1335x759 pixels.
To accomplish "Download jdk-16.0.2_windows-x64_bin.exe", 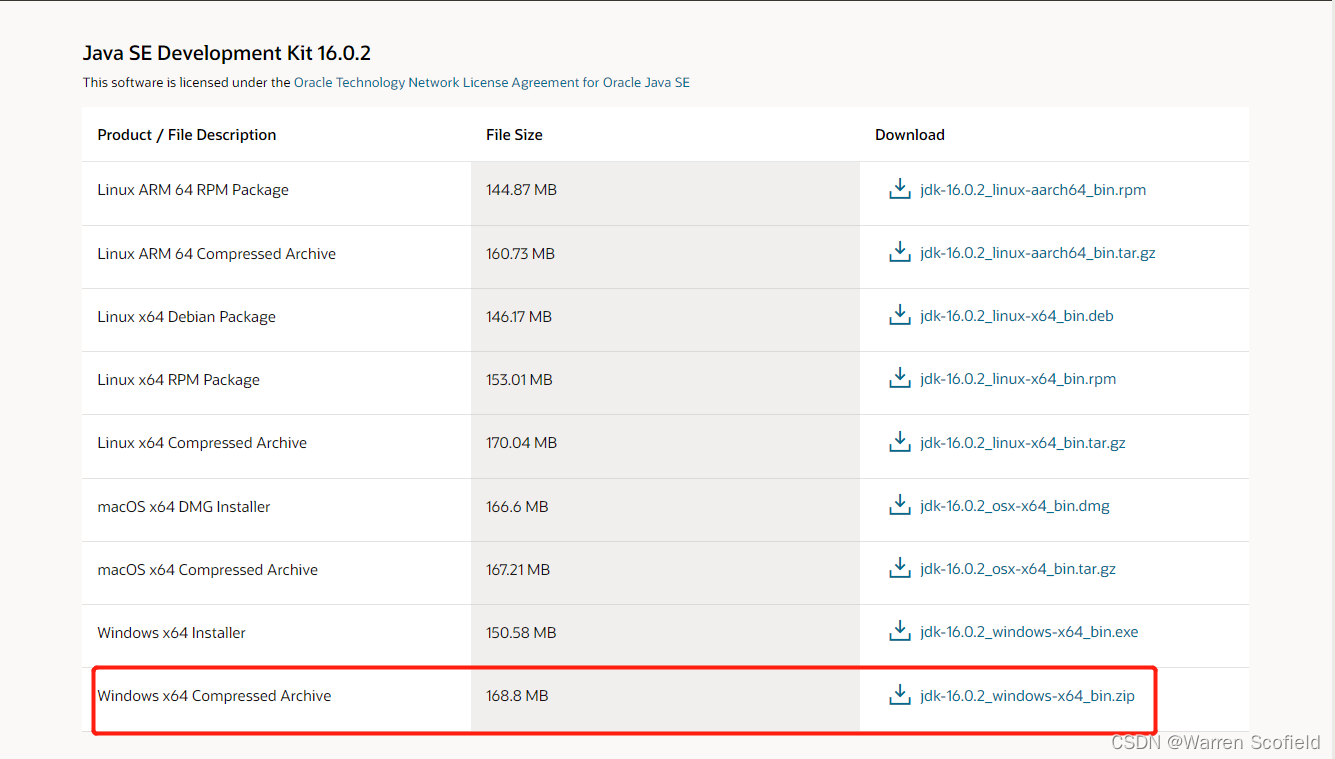I will pos(1029,632).
